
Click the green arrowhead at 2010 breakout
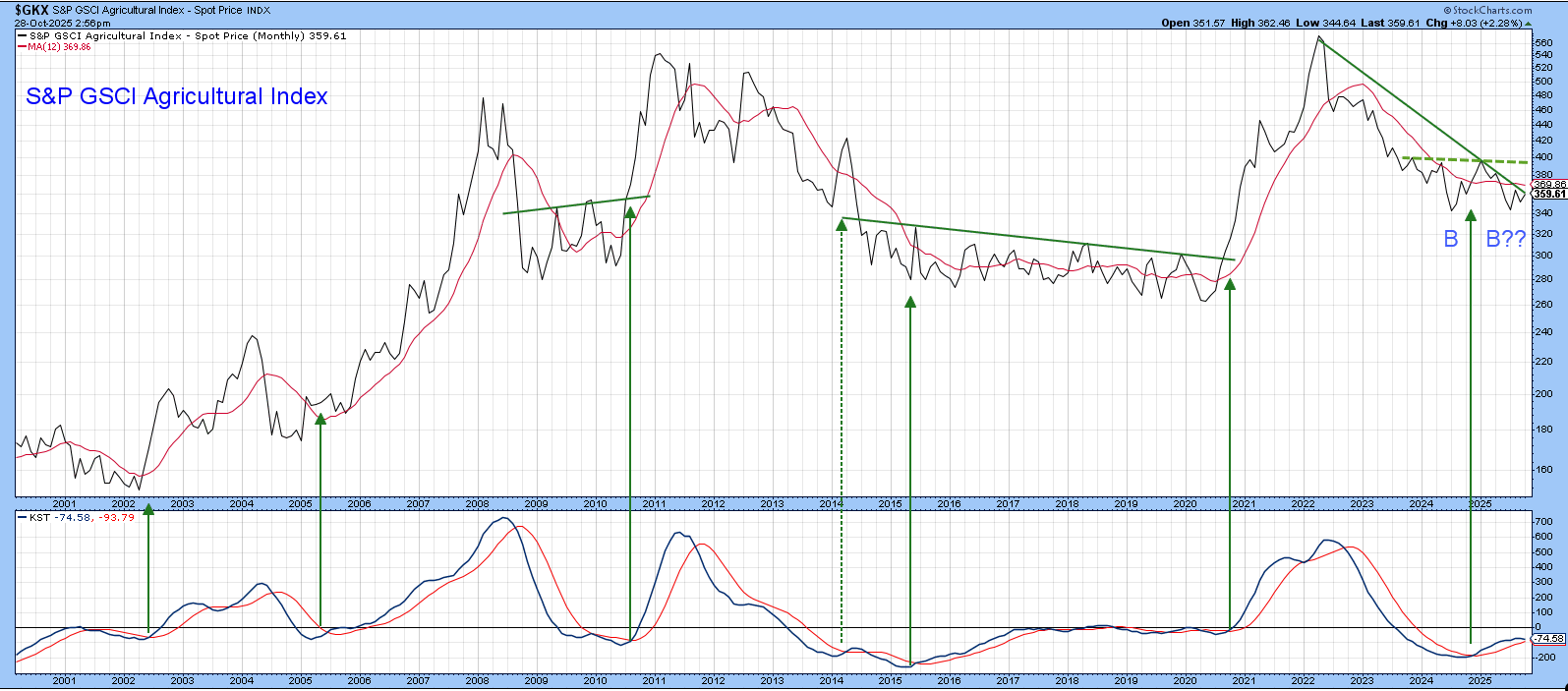630,211
